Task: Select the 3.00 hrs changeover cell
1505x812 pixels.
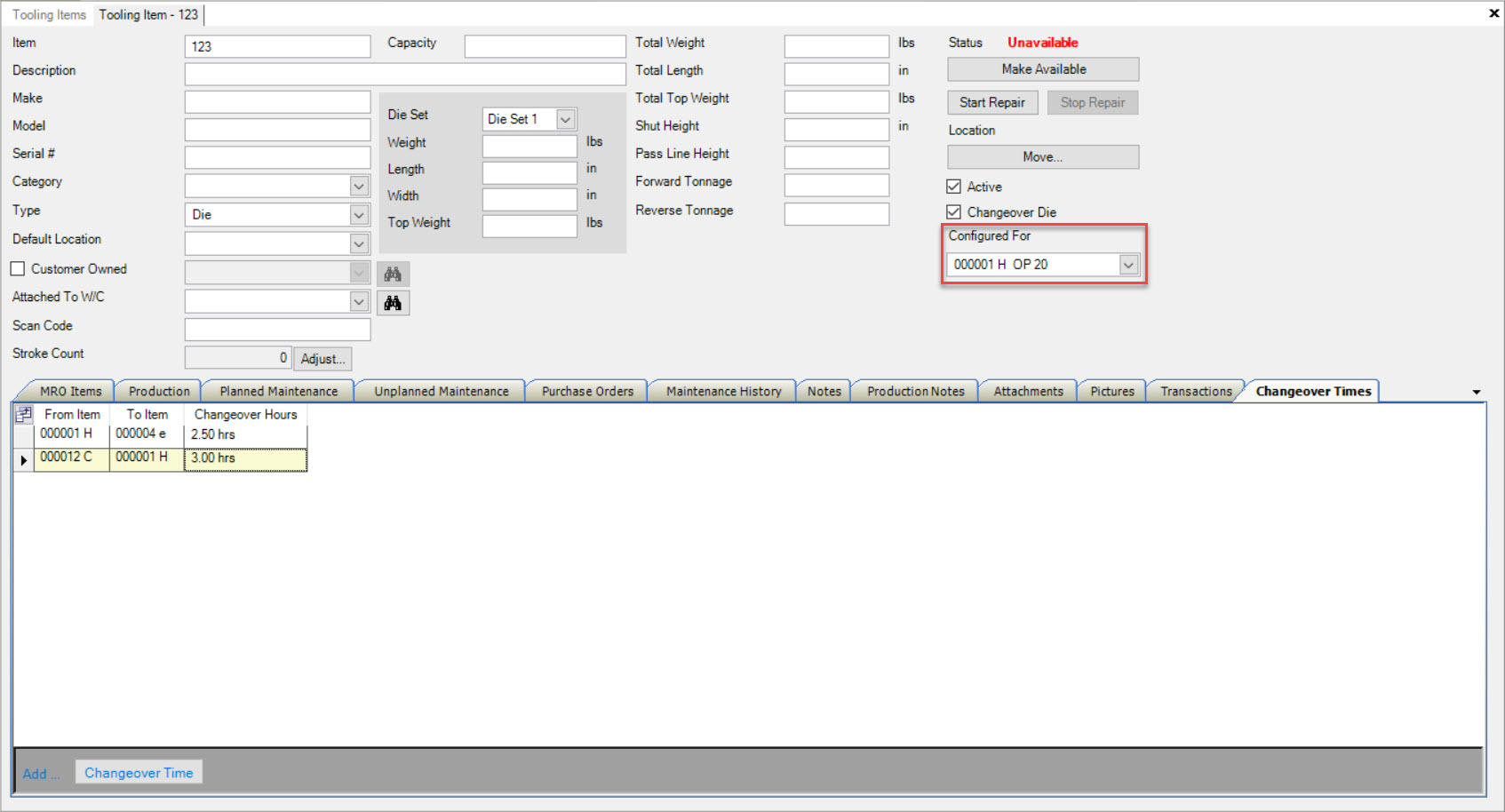Action: click(245, 459)
